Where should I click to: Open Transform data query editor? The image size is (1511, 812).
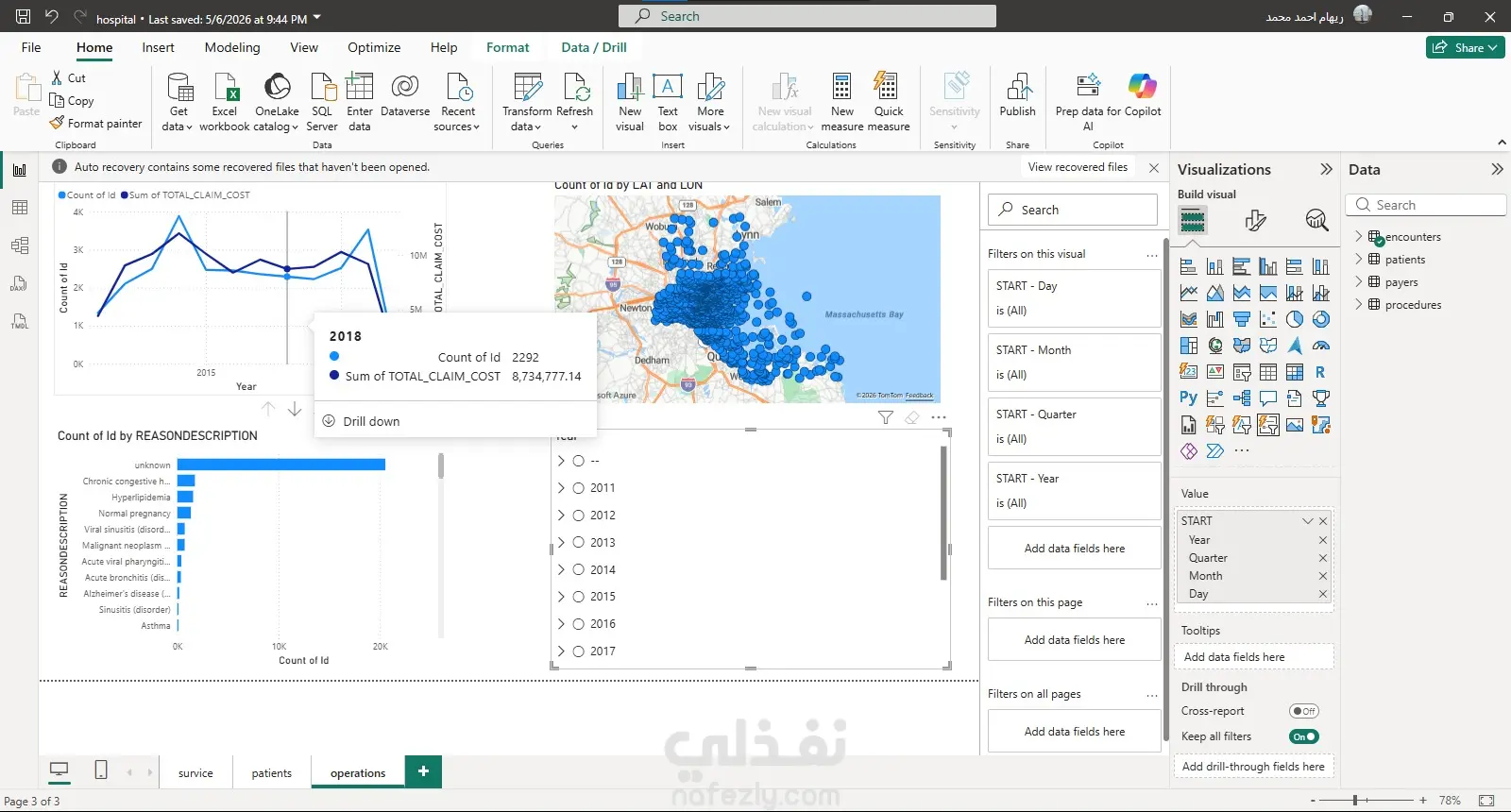coord(527,102)
